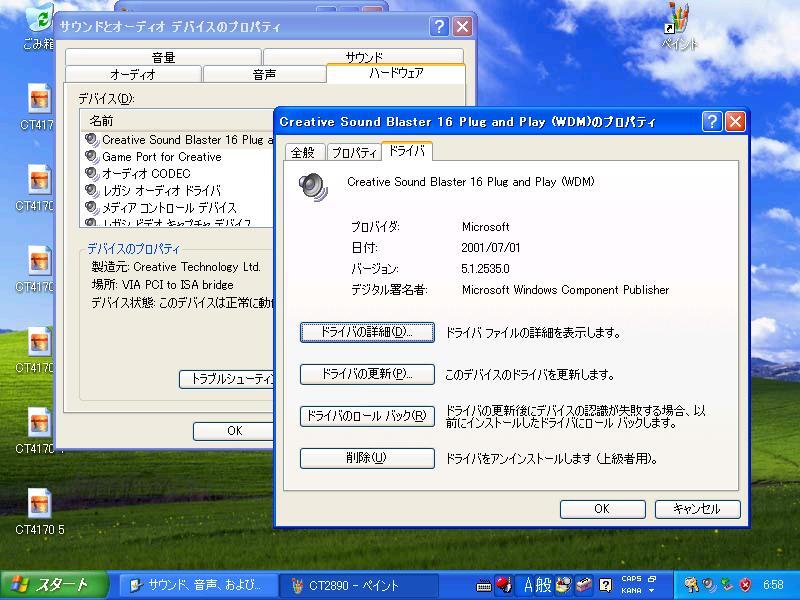Click the キャンセル button
Screen dimensions: 800x600
pyautogui.click(x=697, y=509)
